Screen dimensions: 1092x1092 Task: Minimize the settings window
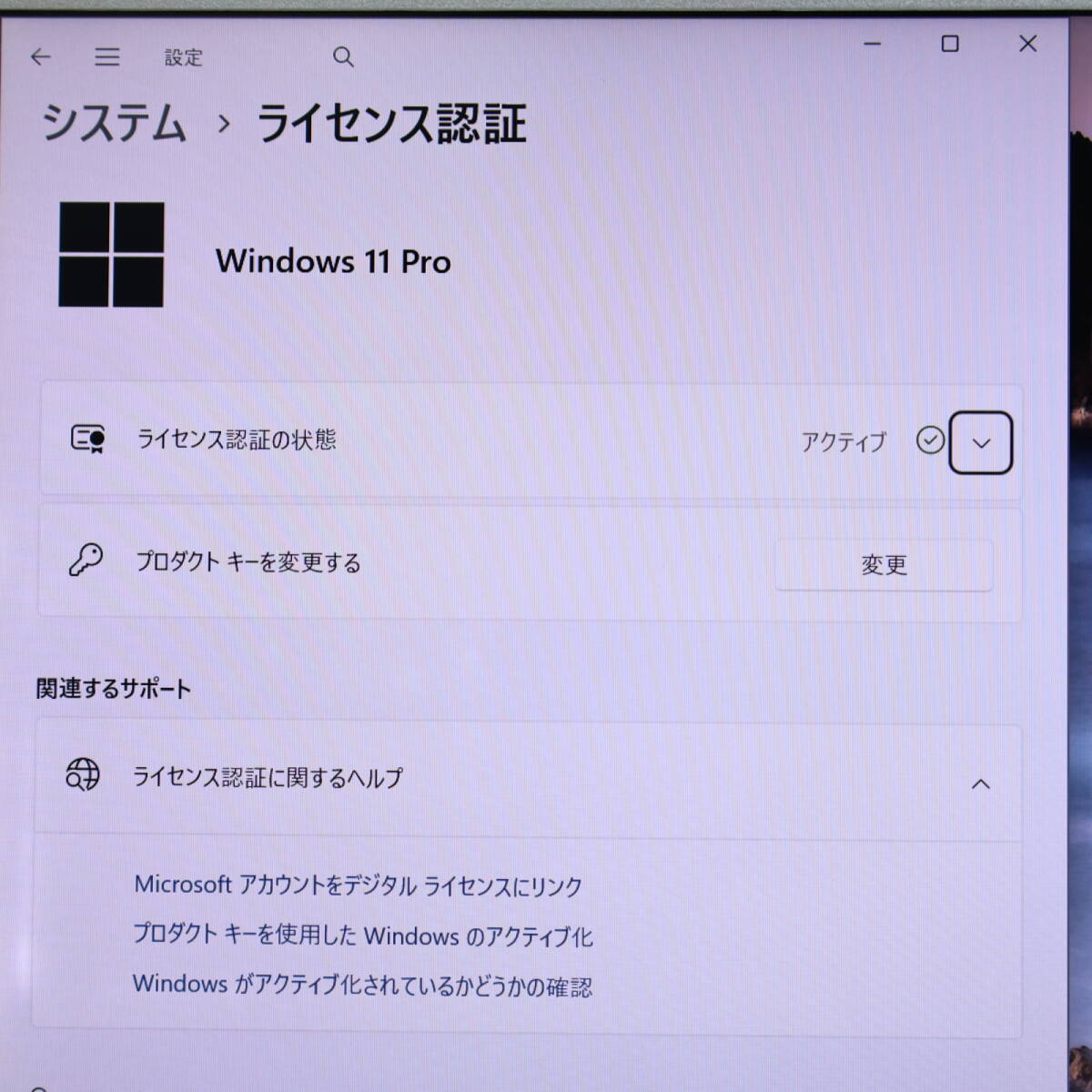[873, 44]
